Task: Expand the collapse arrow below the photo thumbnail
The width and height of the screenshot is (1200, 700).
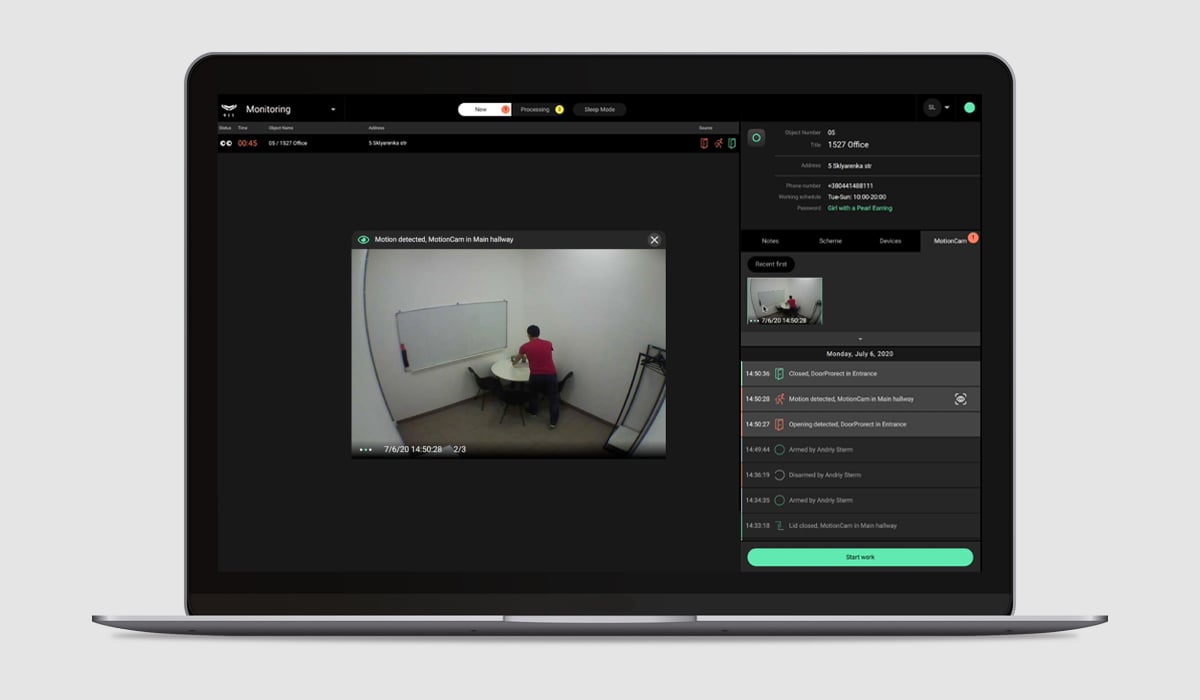Action: [x=860, y=339]
